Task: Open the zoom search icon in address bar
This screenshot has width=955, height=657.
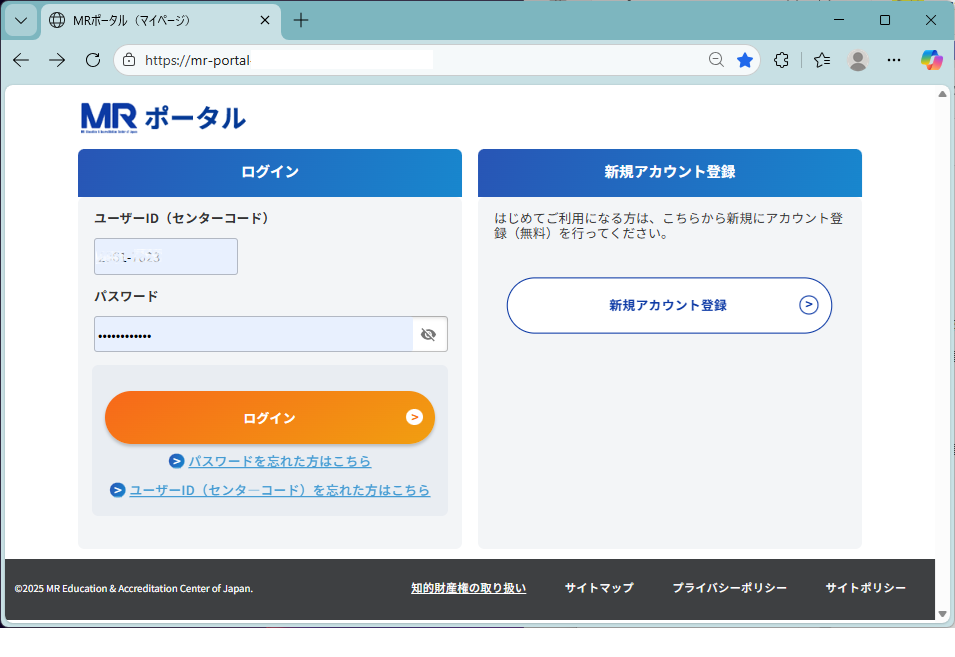Action: (x=716, y=60)
